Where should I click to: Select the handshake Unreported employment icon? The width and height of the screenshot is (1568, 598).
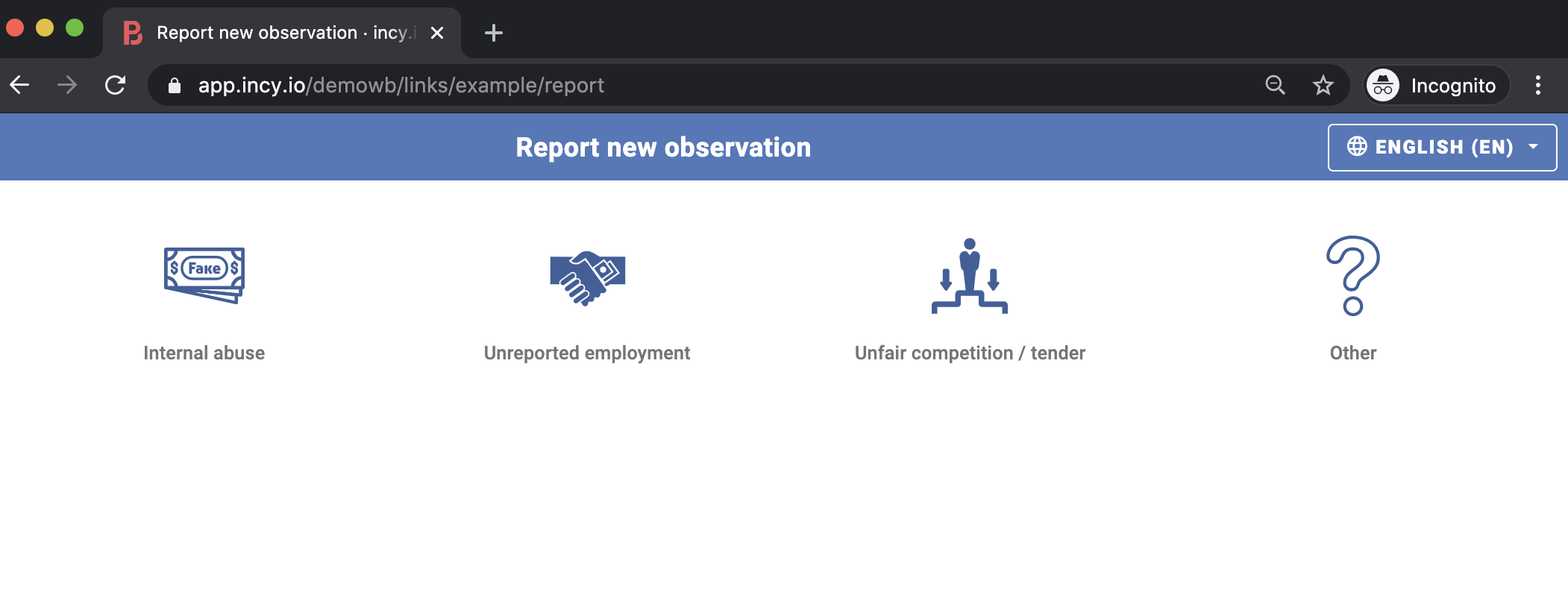[588, 277]
